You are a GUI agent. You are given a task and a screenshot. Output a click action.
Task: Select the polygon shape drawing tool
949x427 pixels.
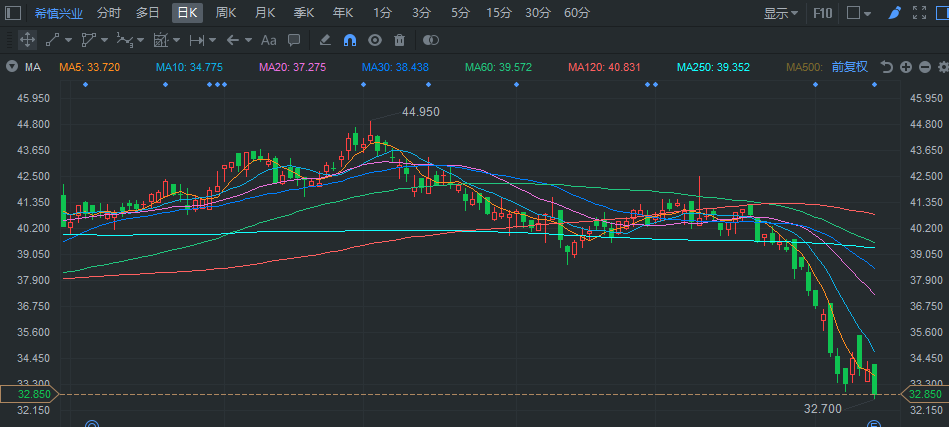tap(88, 41)
